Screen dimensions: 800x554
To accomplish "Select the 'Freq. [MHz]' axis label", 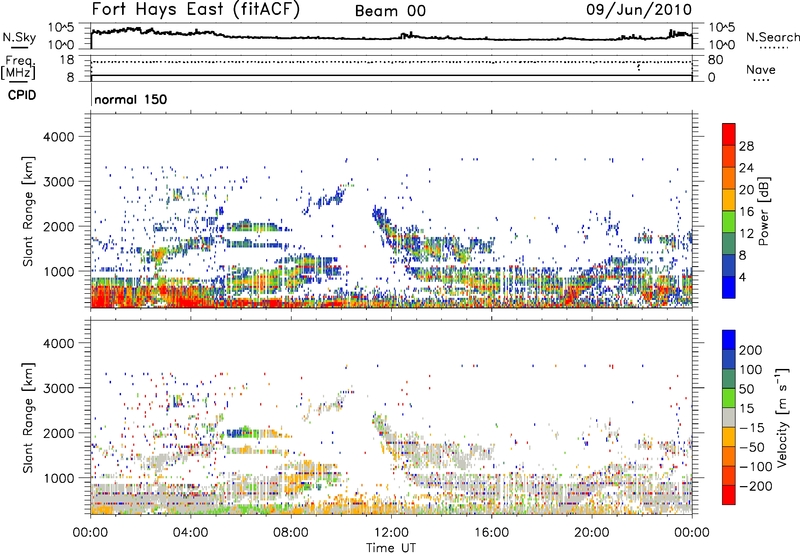I will (18, 67).
